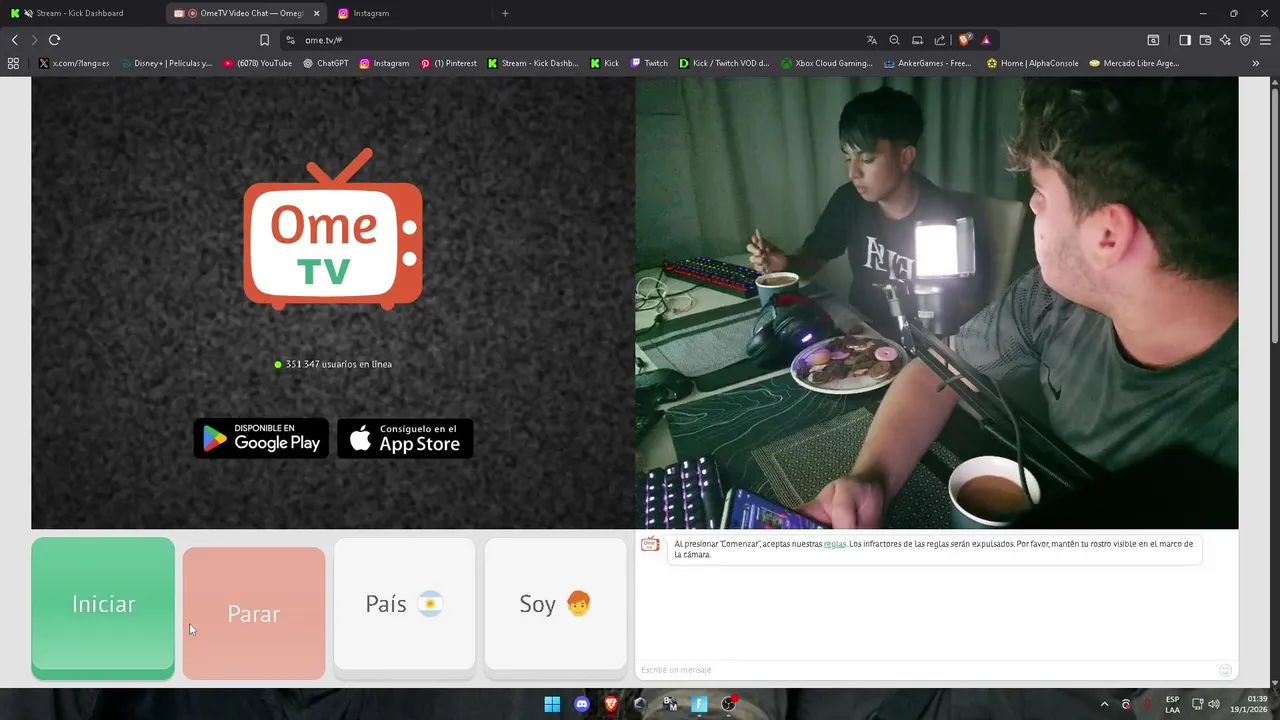Open Home | AlphaConsole bookmark
This screenshot has height=720, width=1280.
(x=1032, y=63)
